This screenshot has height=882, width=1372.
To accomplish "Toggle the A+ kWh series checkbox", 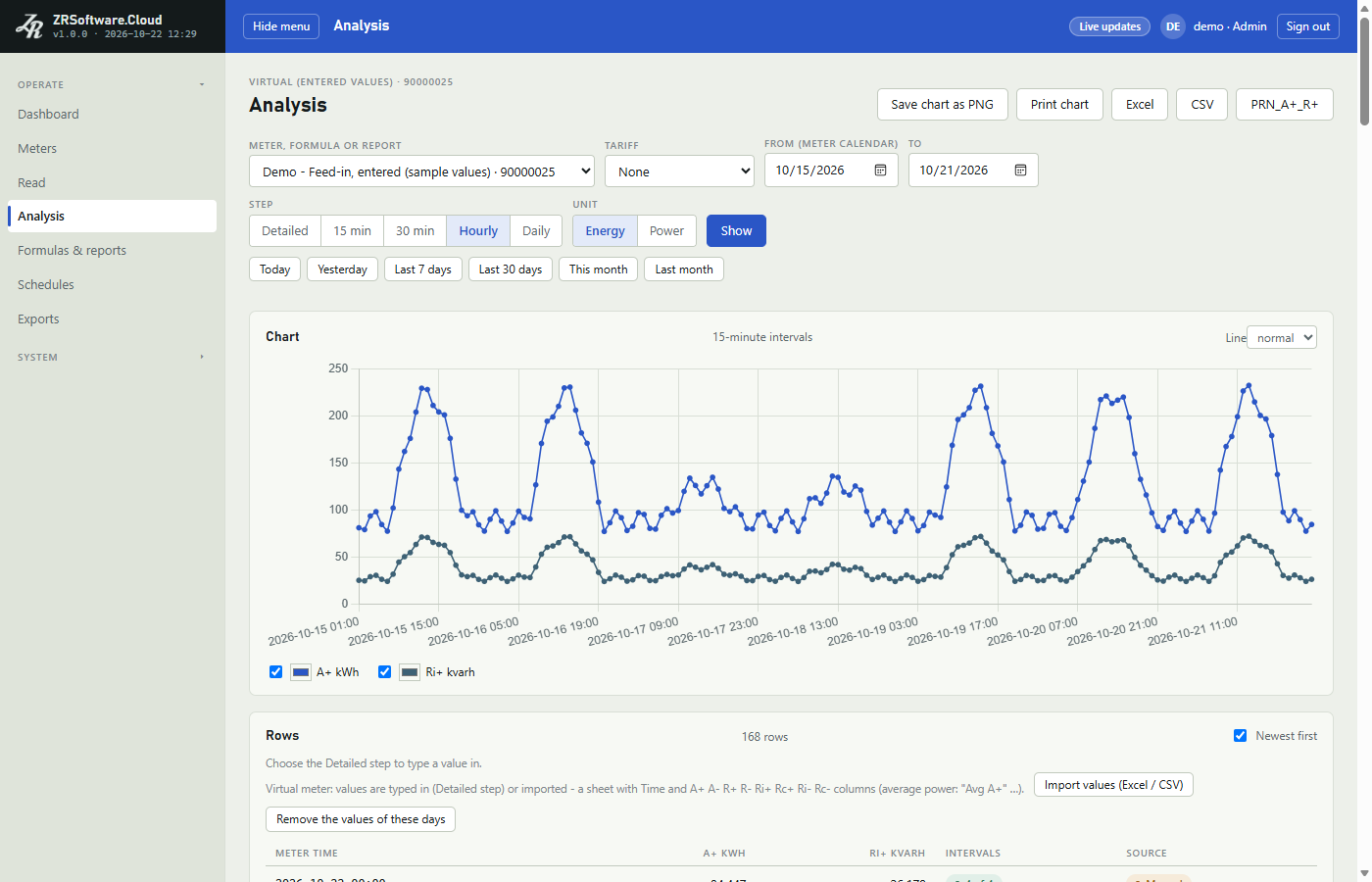I will pyautogui.click(x=276, y=672).
